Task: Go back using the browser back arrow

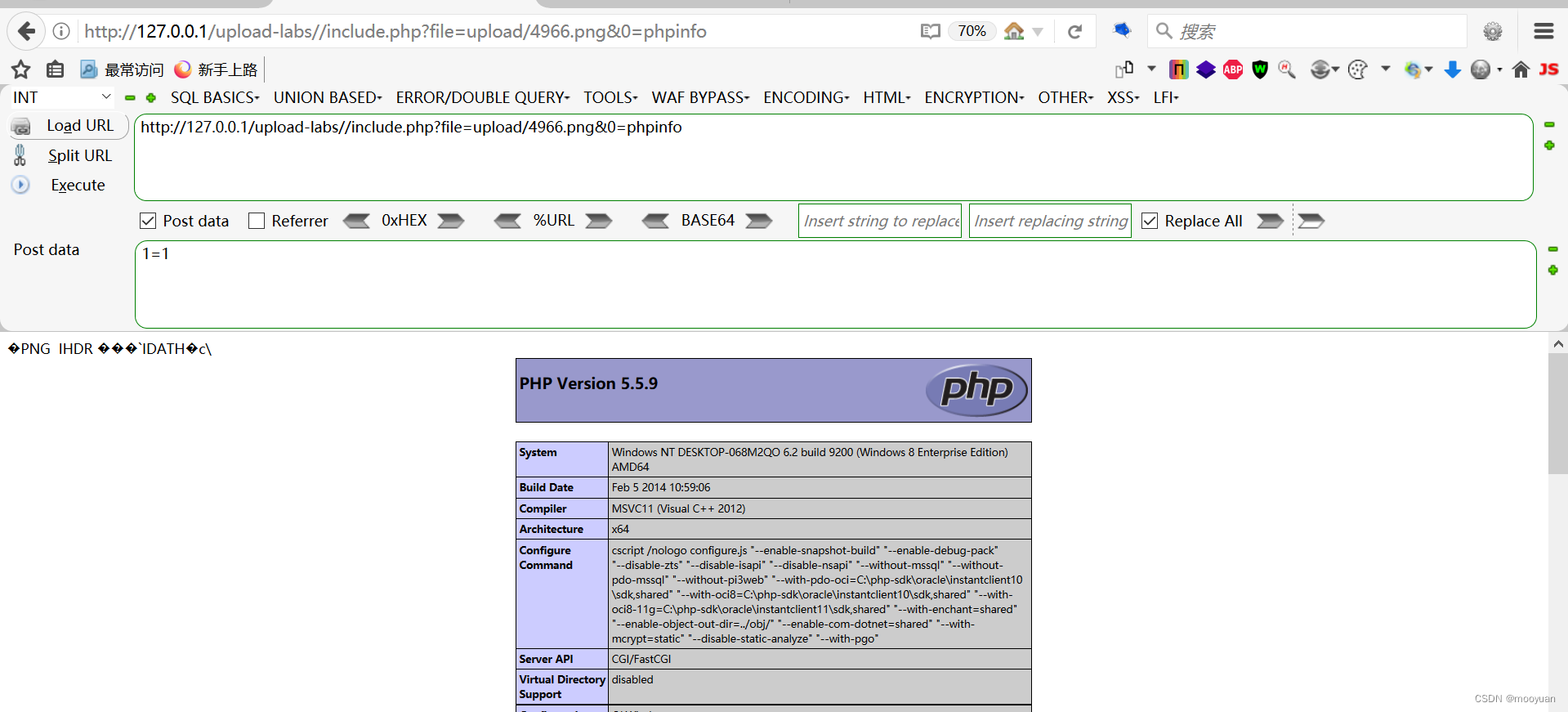Action: pyautogui.click(x=26, y=31)
